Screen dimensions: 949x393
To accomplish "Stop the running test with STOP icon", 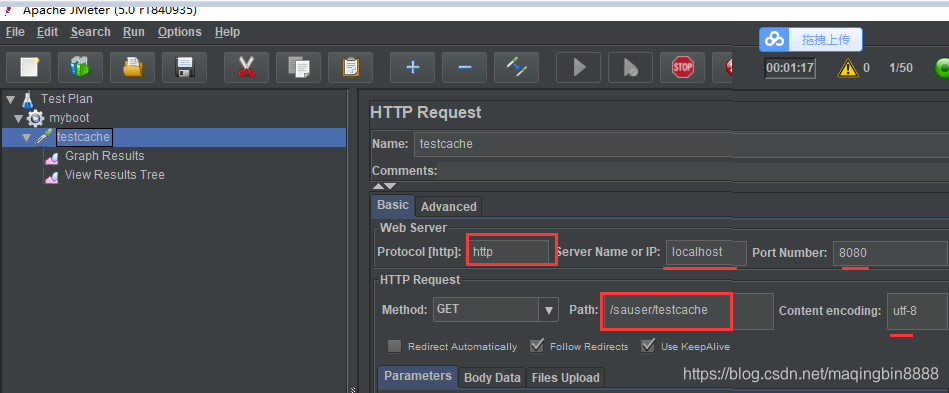I will click(682, 67).
